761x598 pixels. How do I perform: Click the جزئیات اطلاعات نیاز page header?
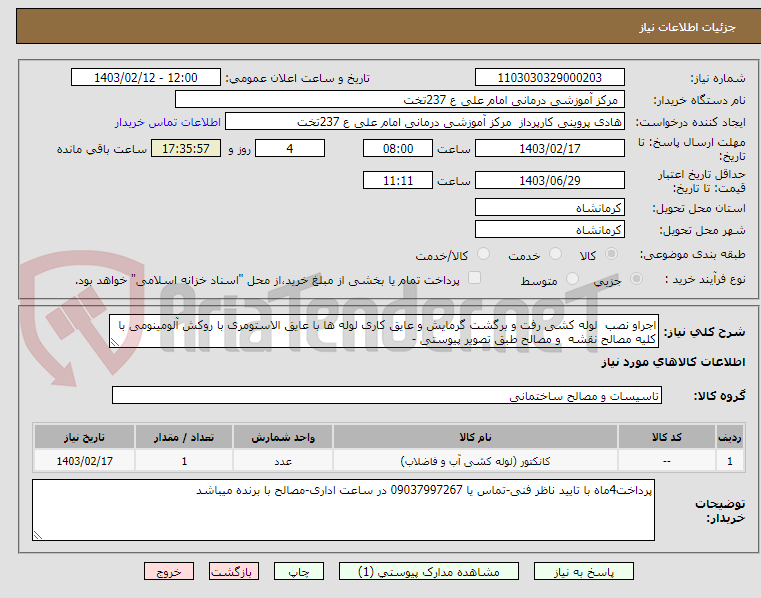pos(687,27)
